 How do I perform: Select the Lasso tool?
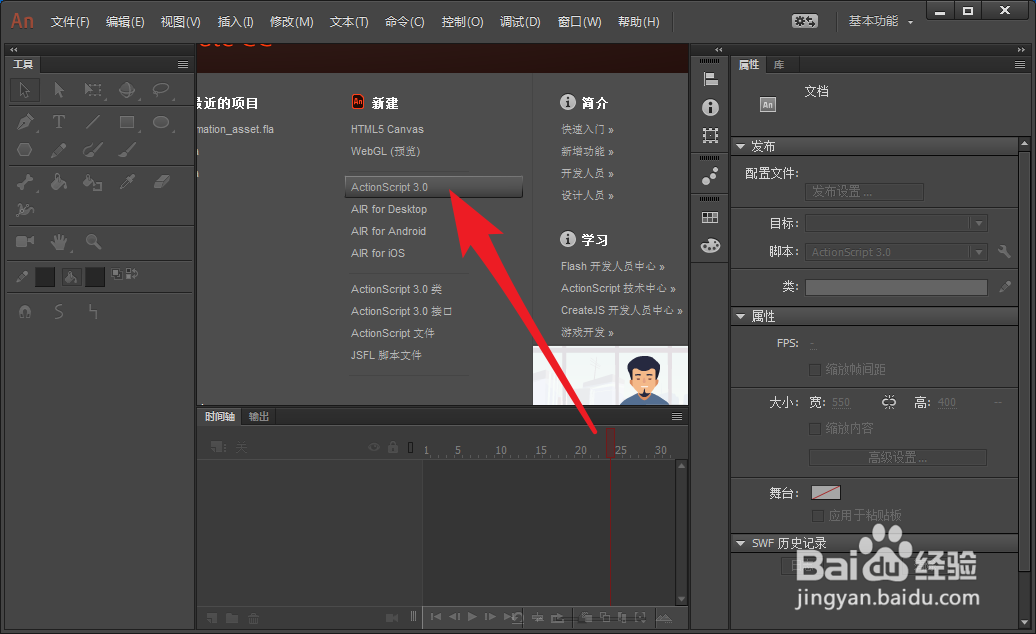click(161, 90)
